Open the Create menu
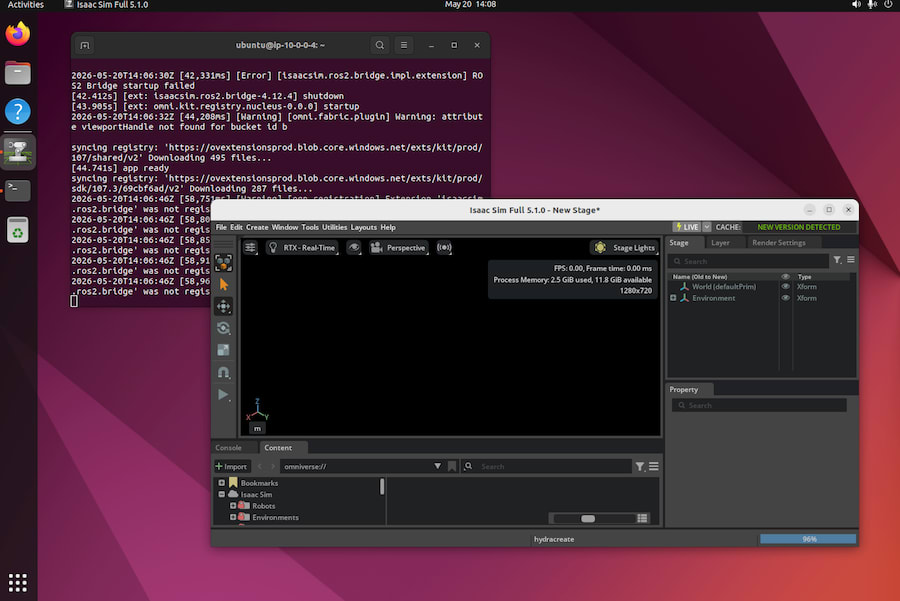Screen dimensions: 900x601 pos(257,227)
